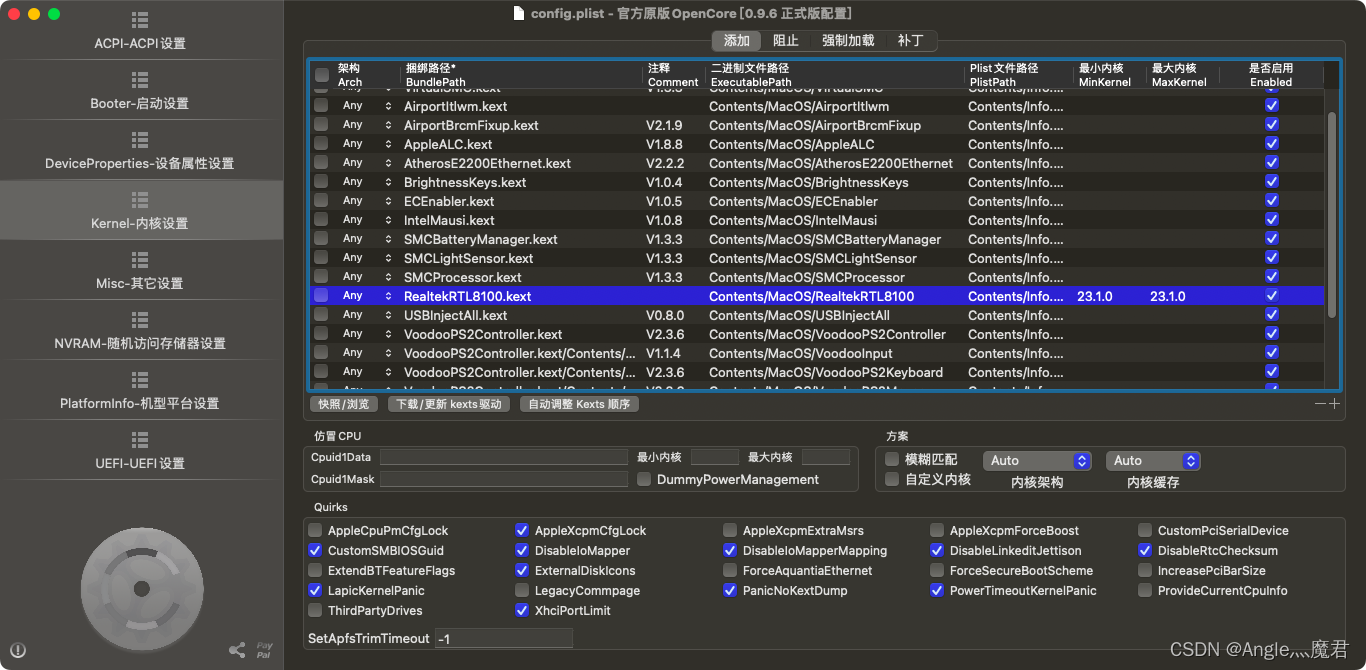Click the 最大内核 emulate field
The width and height of the screenshot is (1366, 670).
pyautogui.click(x=826, y=457)
